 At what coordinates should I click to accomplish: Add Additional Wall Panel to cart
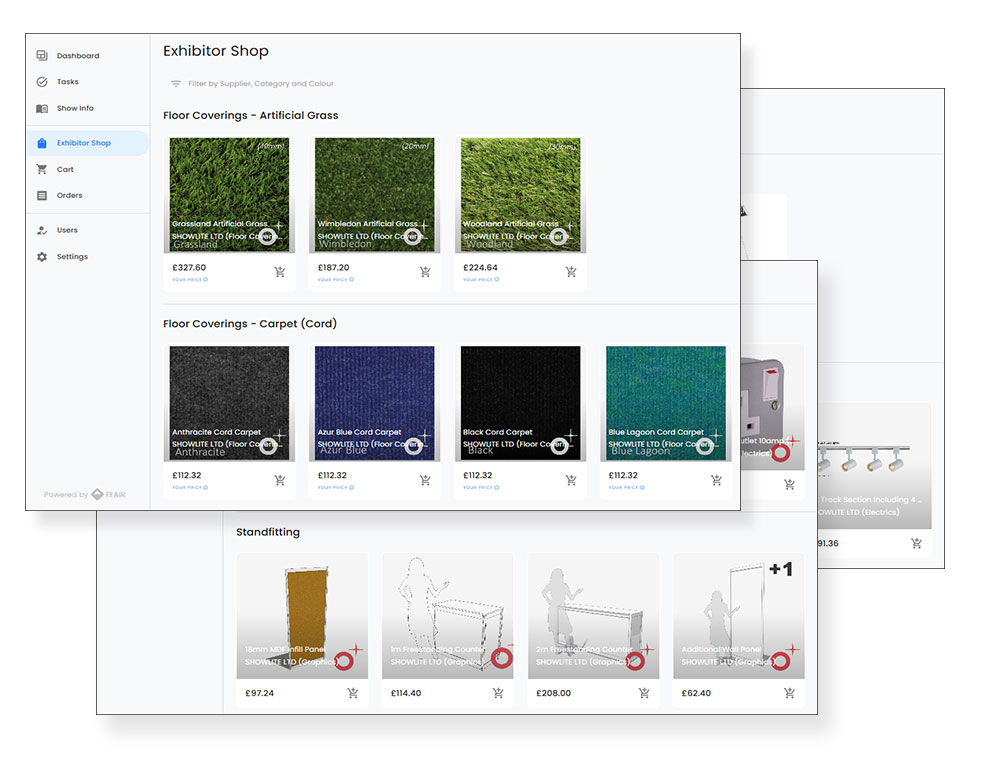coord(789,693)
